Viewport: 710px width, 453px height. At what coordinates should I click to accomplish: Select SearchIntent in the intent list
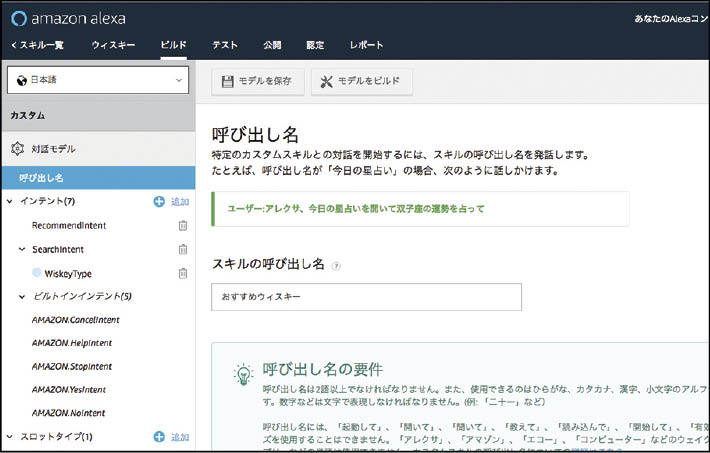[x=58, y=250]
